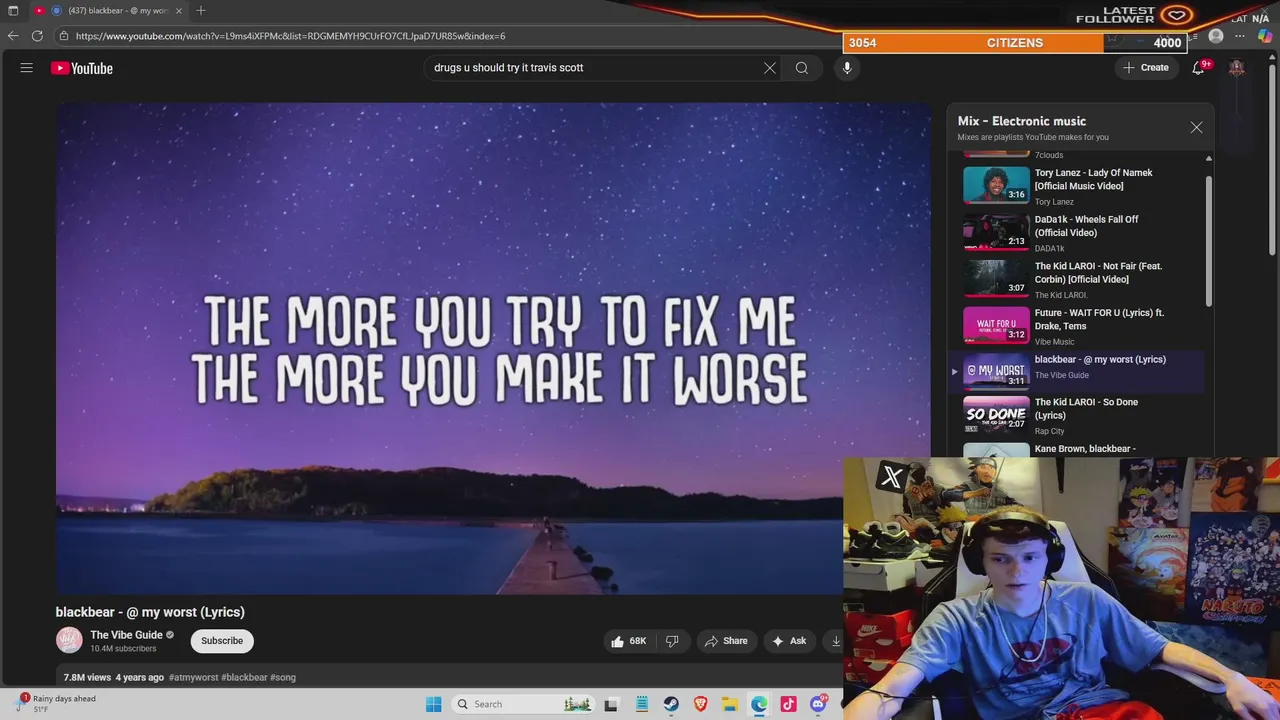Clear the search box text
The width and height of the screenshot is (1280, 720).
(x=770, y=68)
